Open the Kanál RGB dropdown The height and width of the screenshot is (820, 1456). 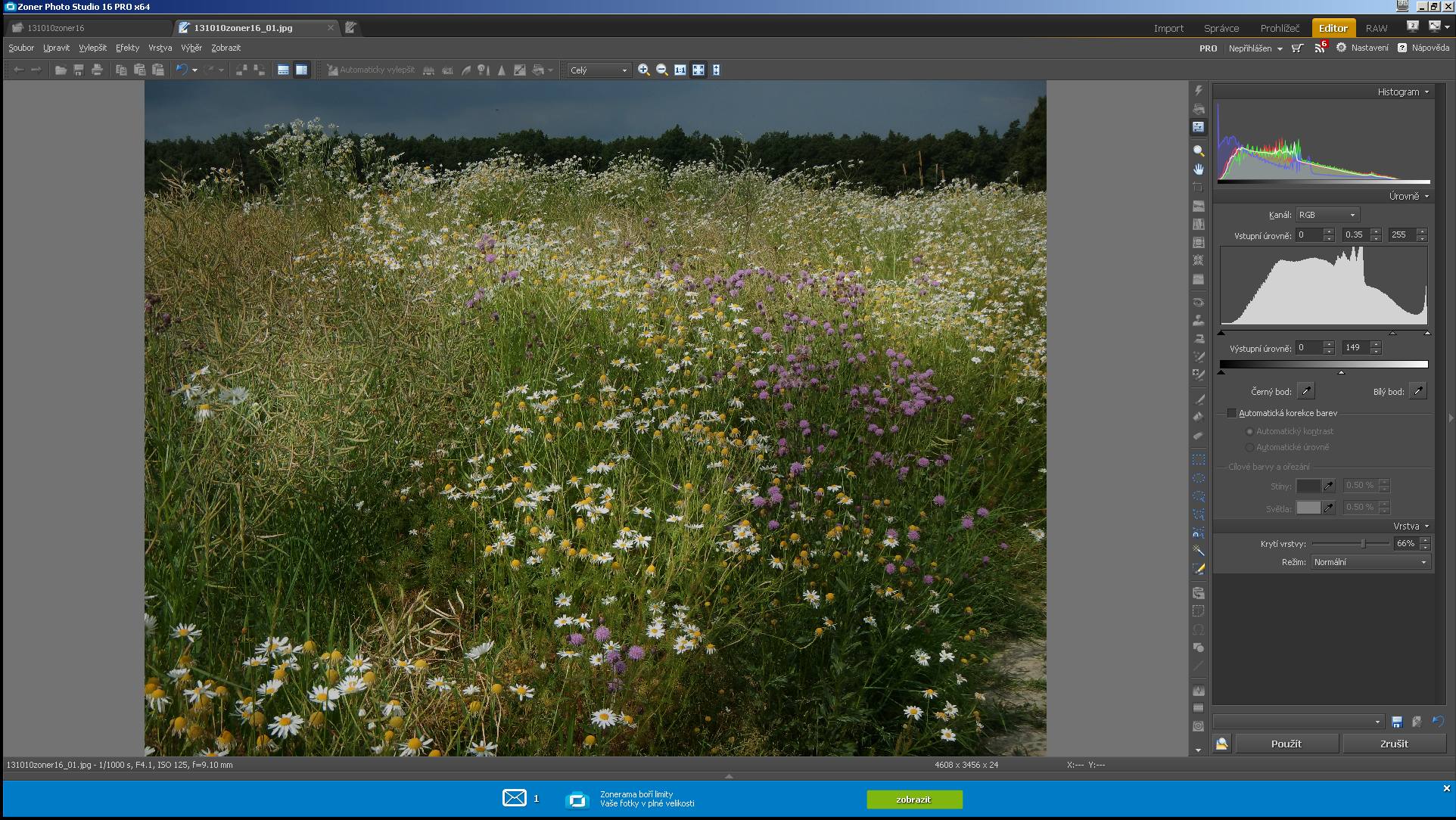[x=1327, y=215]
